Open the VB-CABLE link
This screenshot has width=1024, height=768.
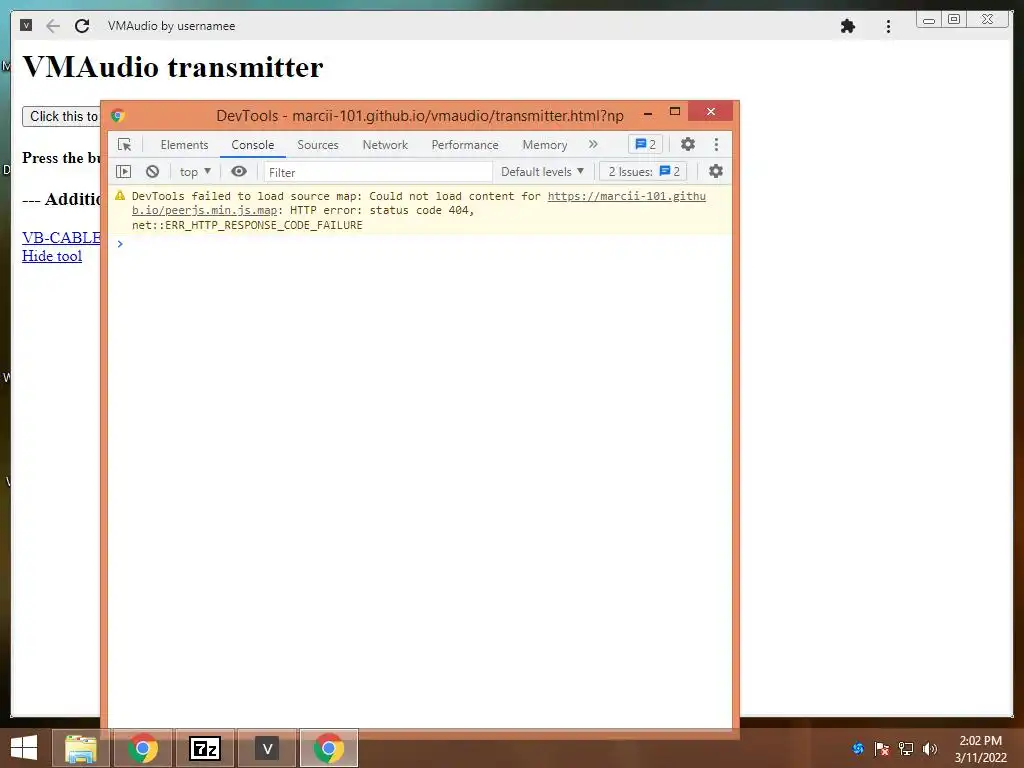(x=61, y=238)
